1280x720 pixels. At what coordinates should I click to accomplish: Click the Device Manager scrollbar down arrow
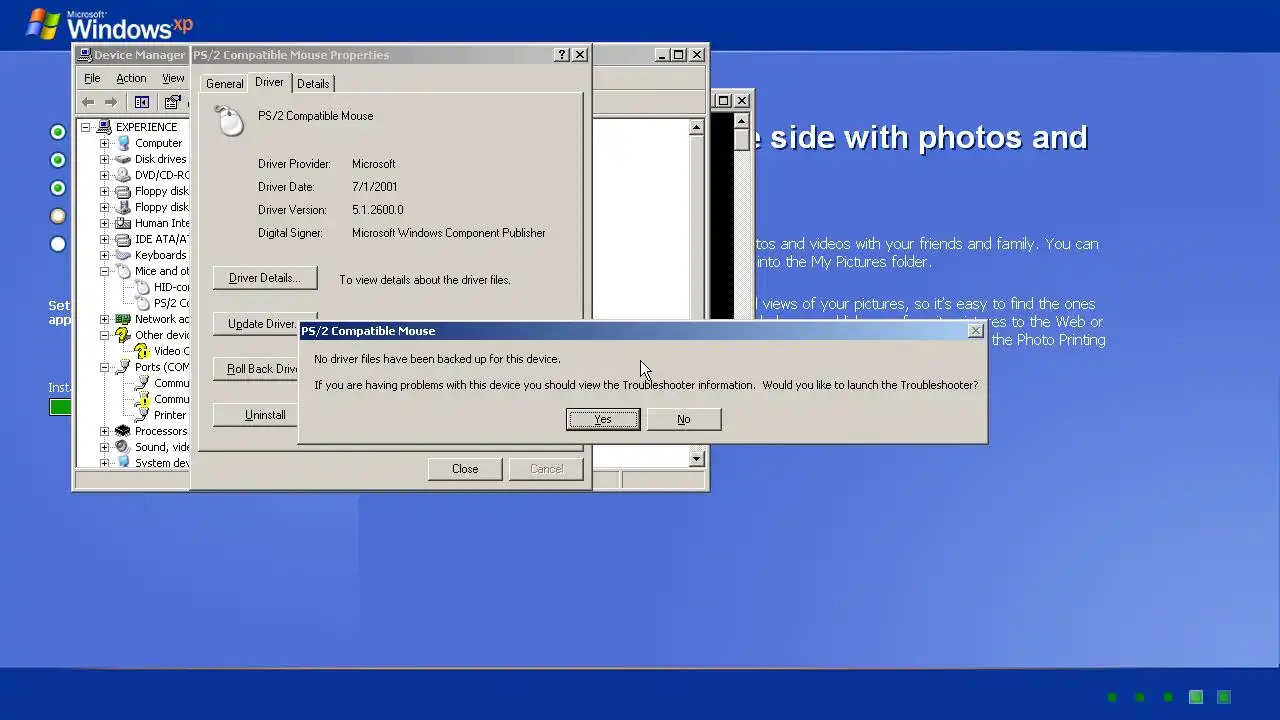tap(696, 458)
